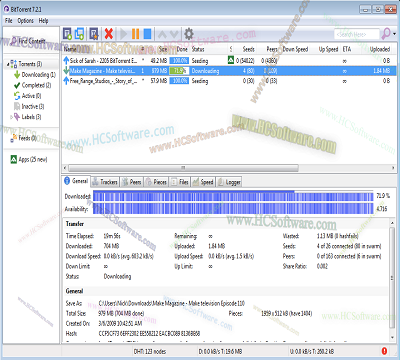The width and height of the screenshot is (400, 360).
Task: Click the Start torrent play icon
Action: tap(124, 34)
